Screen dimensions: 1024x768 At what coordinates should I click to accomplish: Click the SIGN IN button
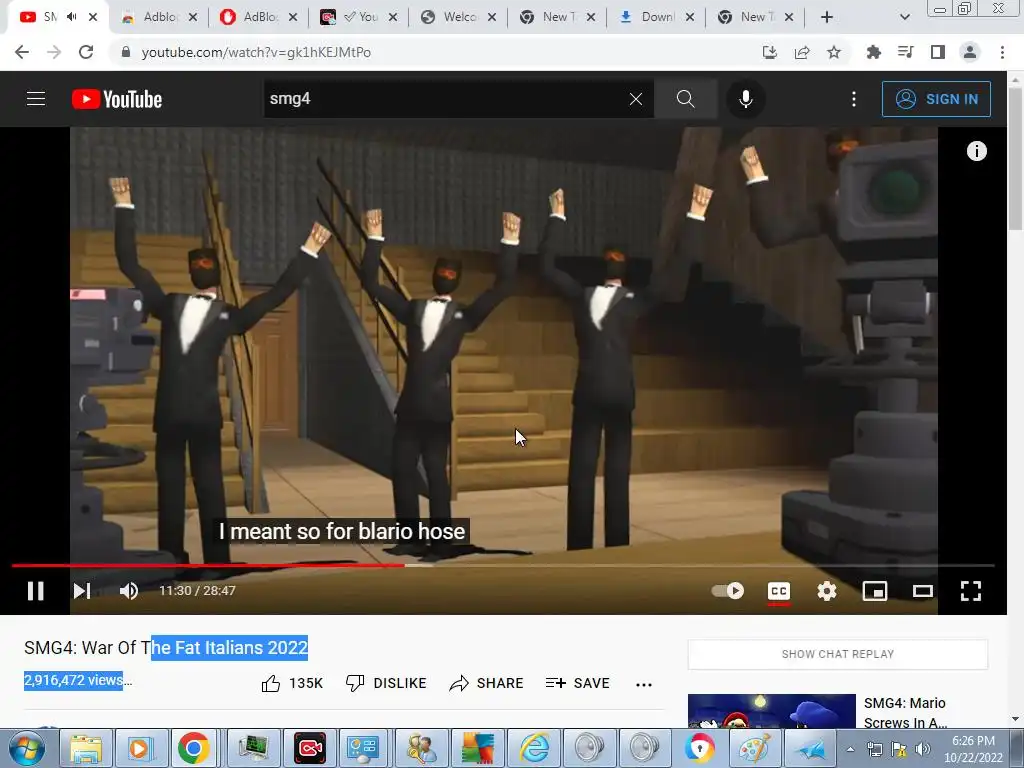[x=936, y=99]
